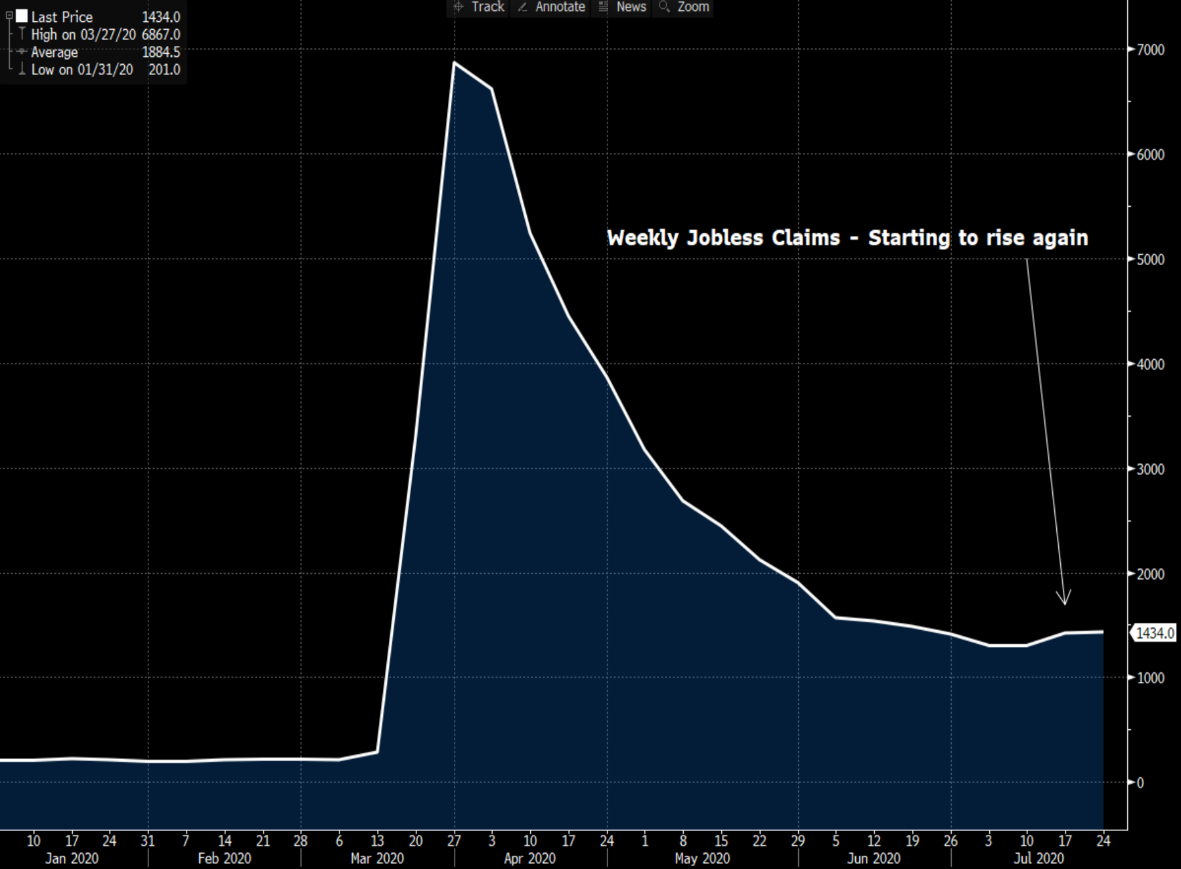Image resolution: width=1181 pixels, height=869 pixels.
Task: Click the chart peak at March 27
Action: (455, 63)
